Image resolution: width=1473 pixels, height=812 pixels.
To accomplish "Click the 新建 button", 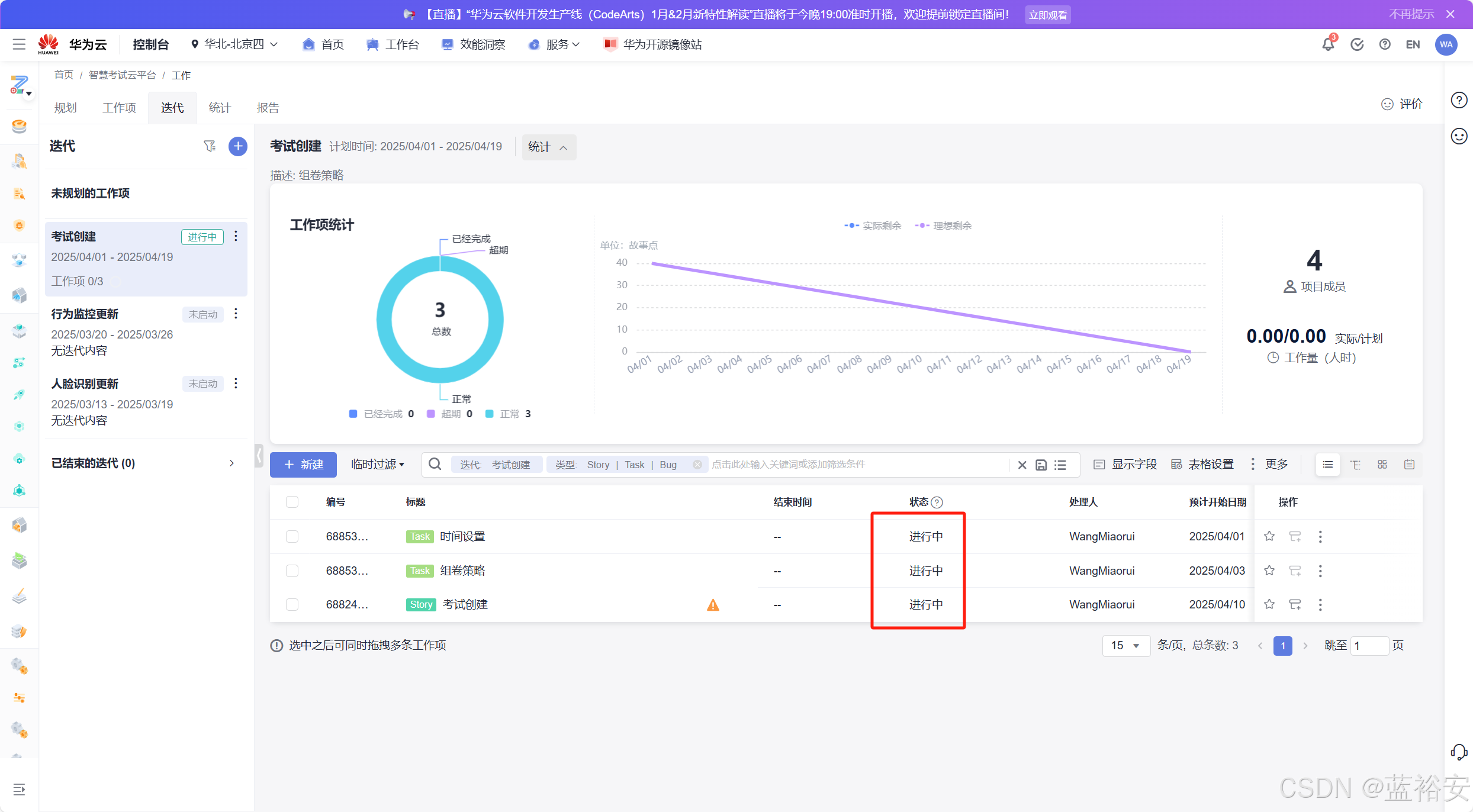I will pos(303,465).
